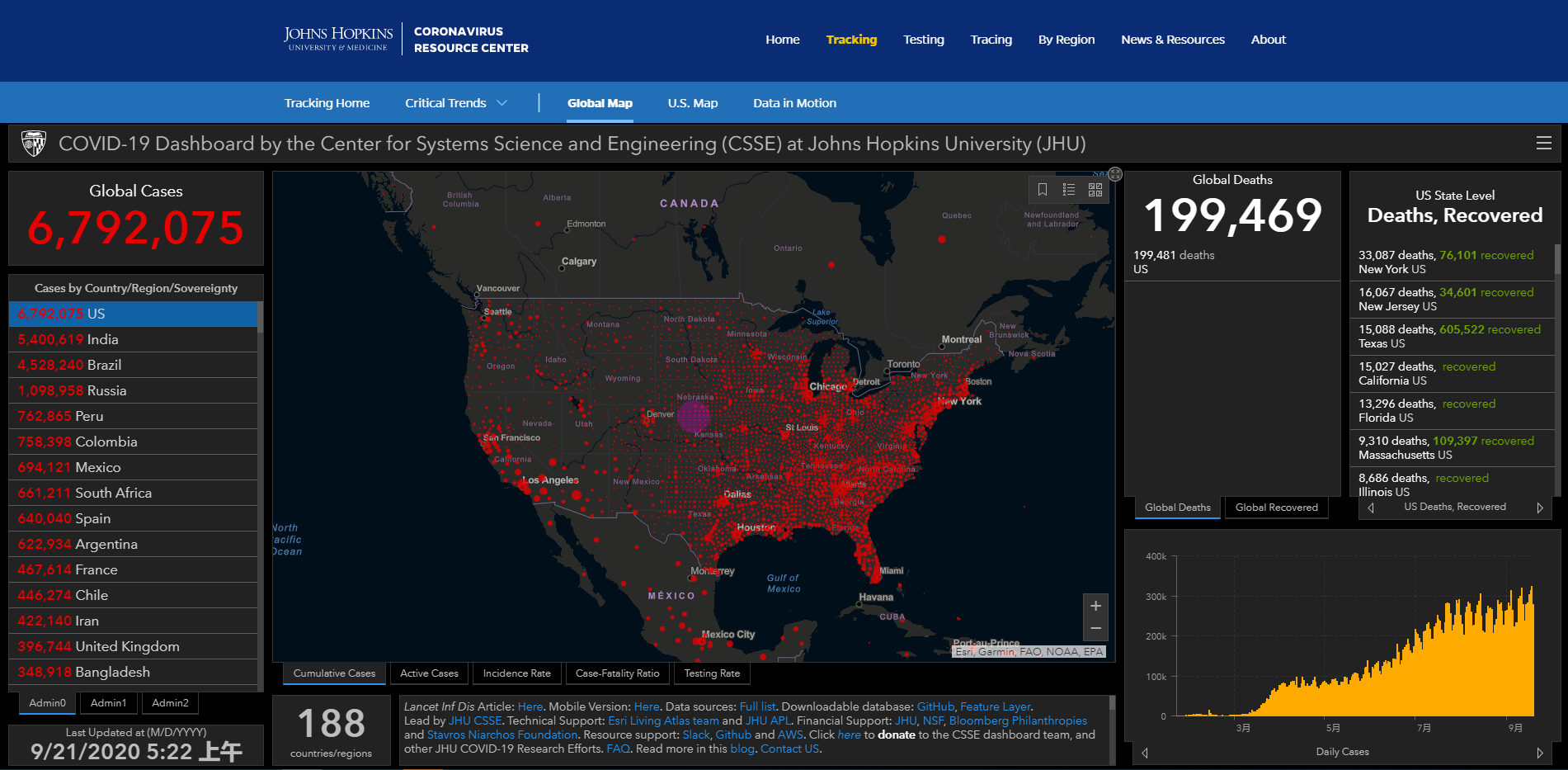Open the FAQ link
This screenshot has height=770, width=1568.
point(618,749)
